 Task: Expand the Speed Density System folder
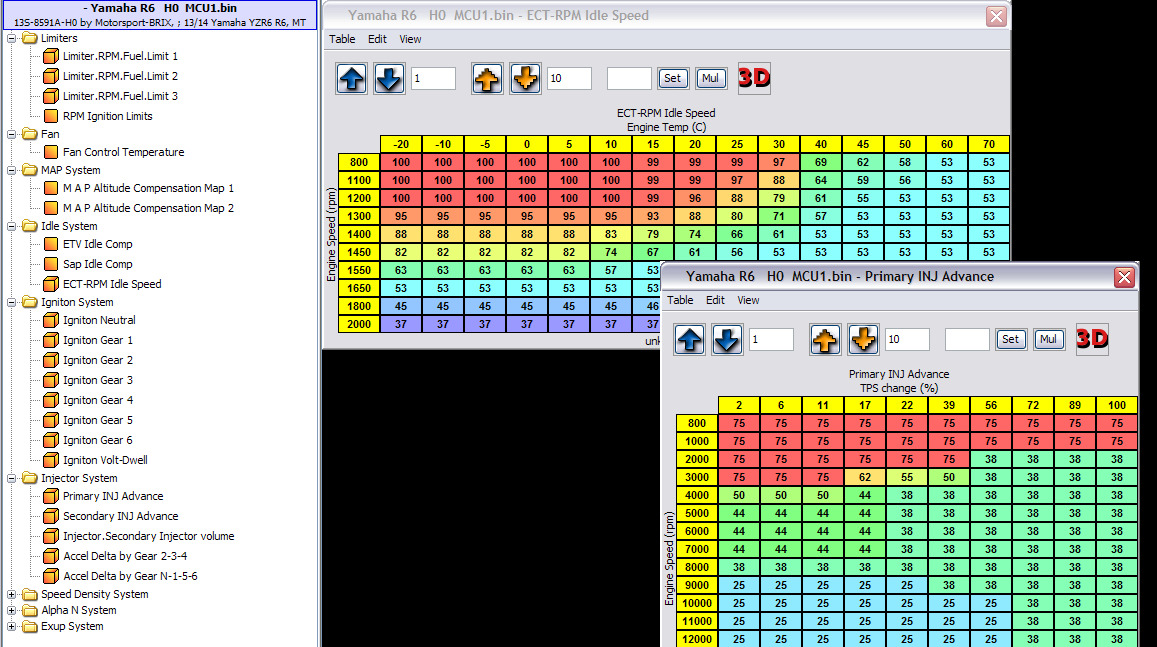pos(12,594)
